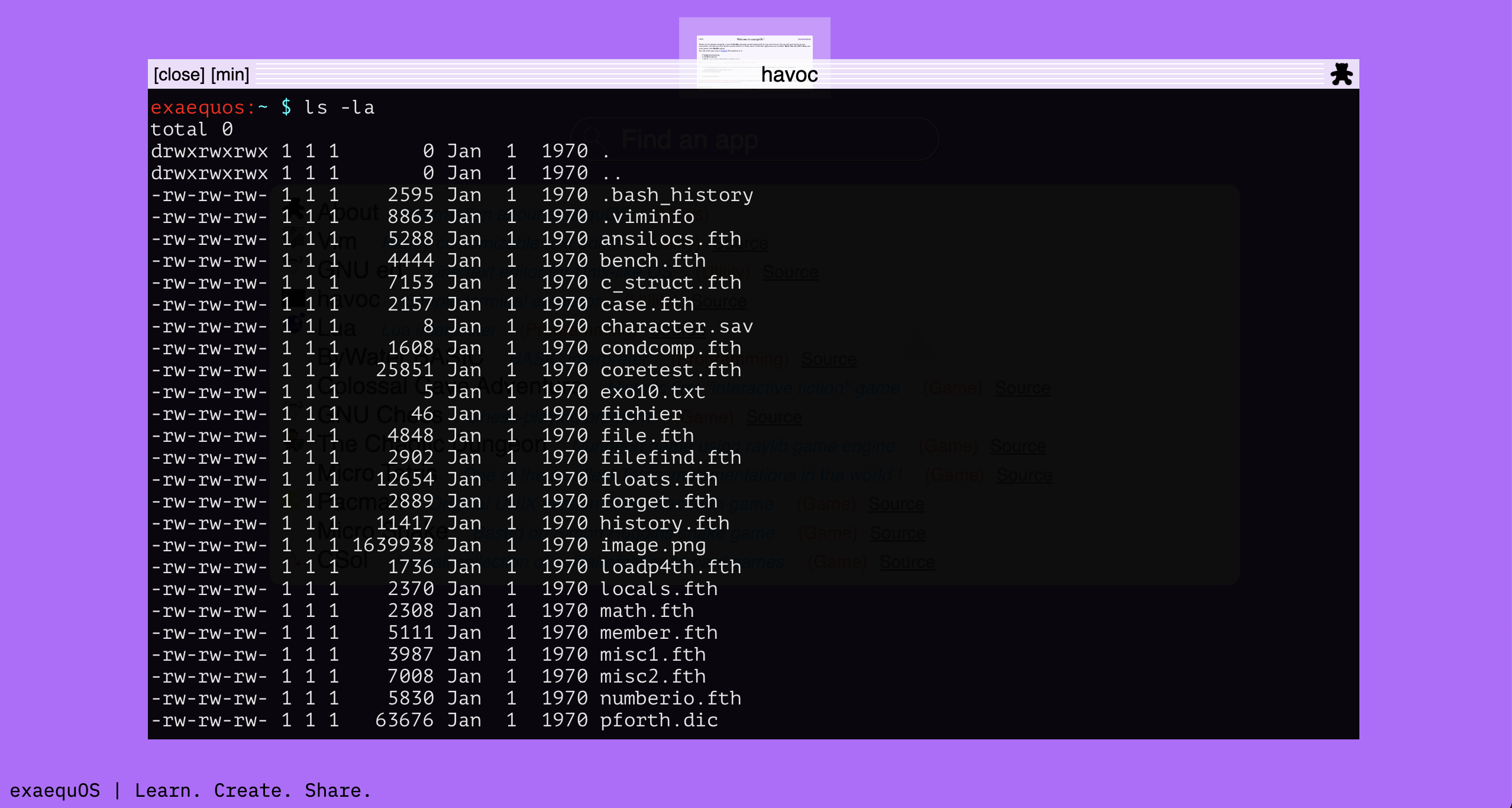Click the 63676 file size value
The height and width of the screenshot is (808, 1512).
point(405,720)
